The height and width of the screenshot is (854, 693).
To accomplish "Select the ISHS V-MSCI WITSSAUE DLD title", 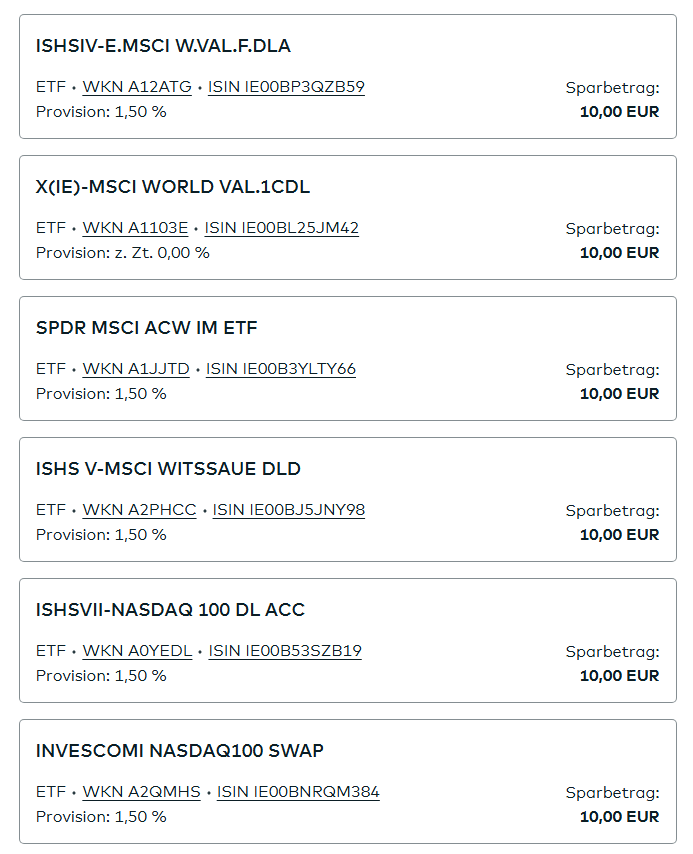I will point(168,469).
